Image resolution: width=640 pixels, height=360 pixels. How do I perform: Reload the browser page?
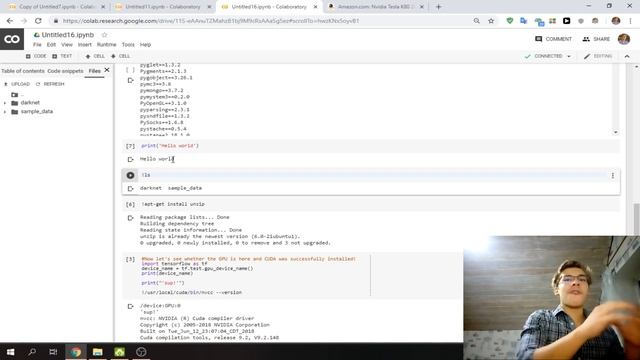(38, 20)
